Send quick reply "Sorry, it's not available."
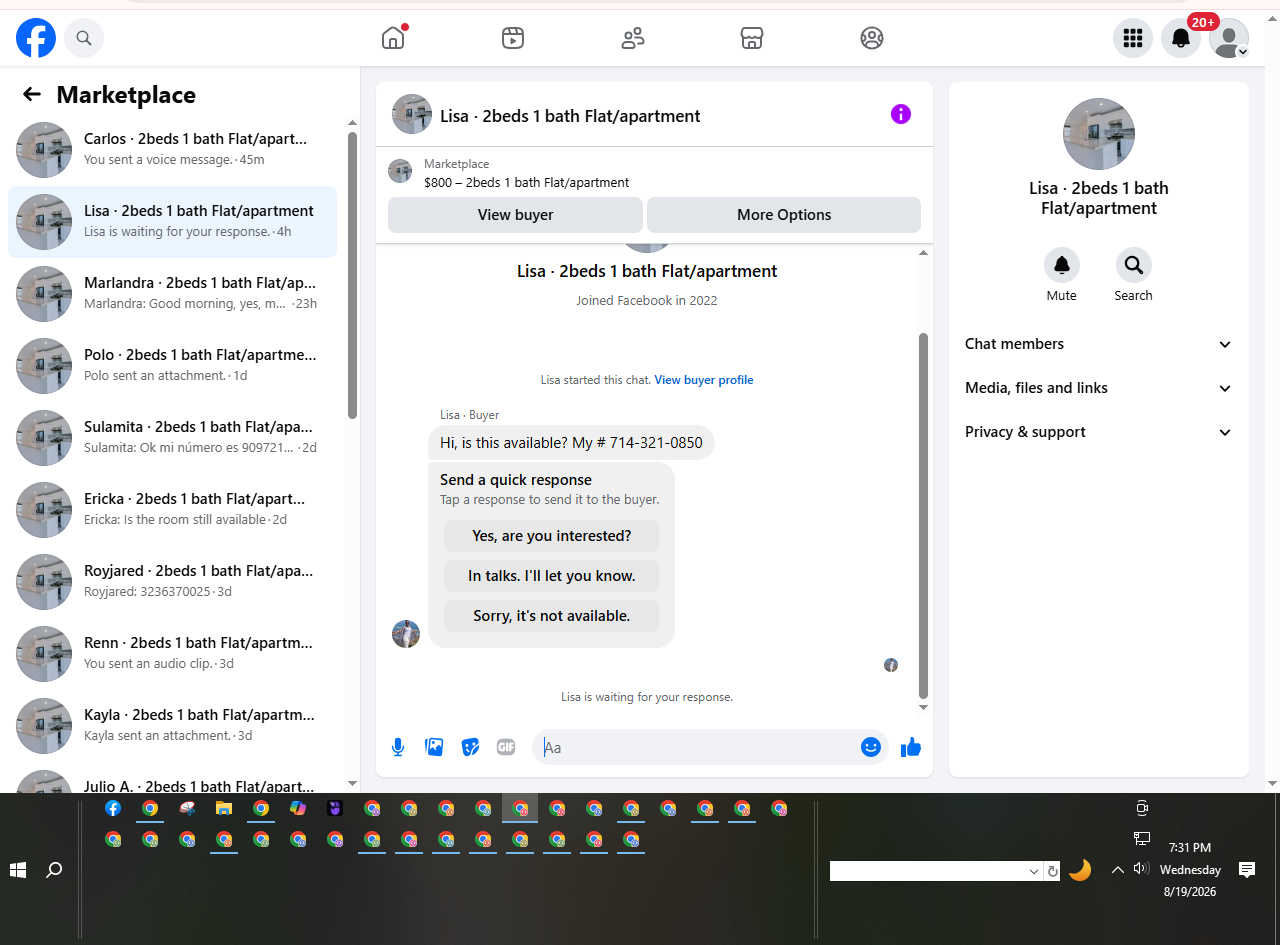Screen dimensions: 1280x945 coord(552,616)
